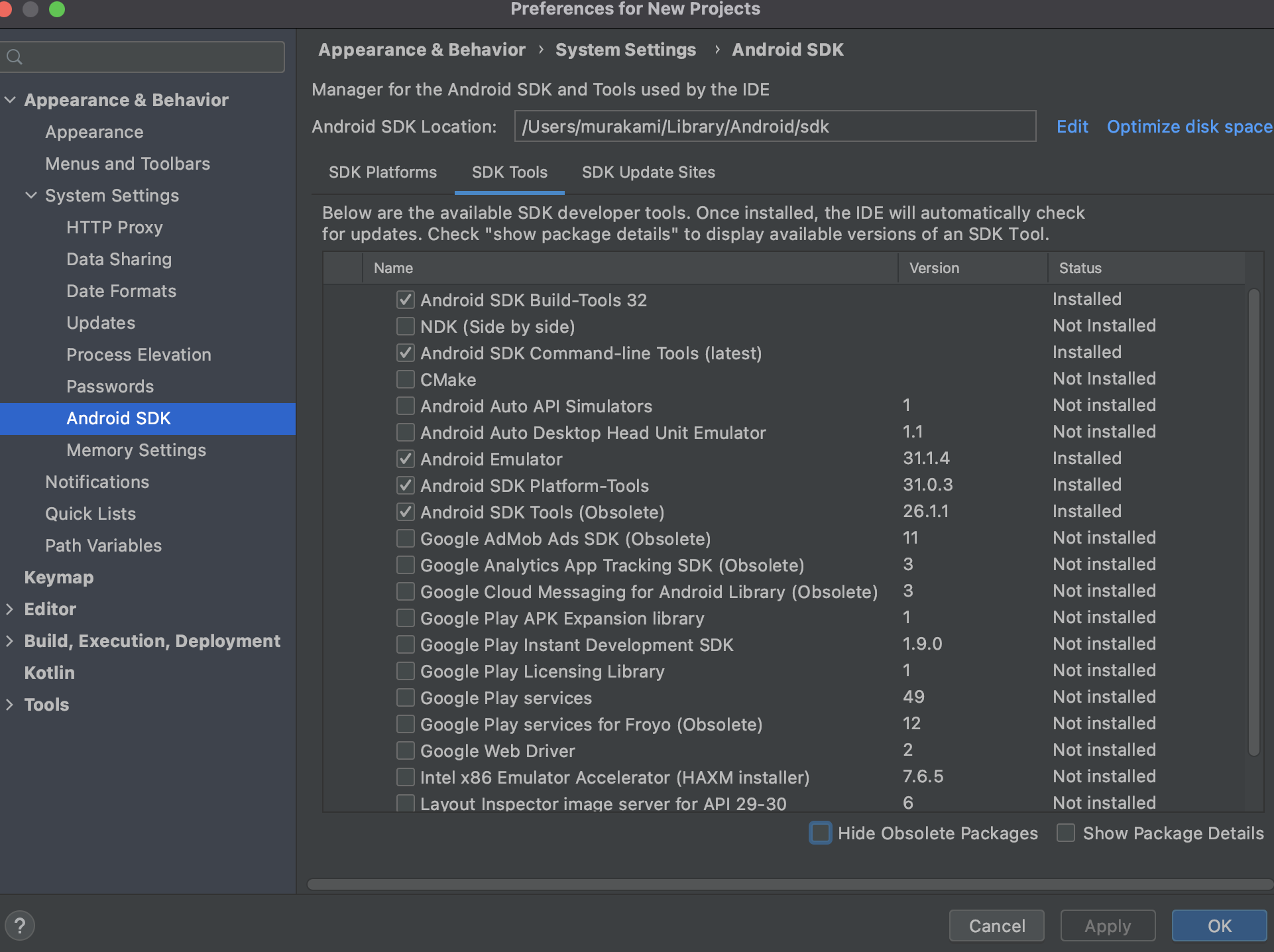Open Menus and Toolbars settings
1274x952 pixels.
click(x=127, y=164)
